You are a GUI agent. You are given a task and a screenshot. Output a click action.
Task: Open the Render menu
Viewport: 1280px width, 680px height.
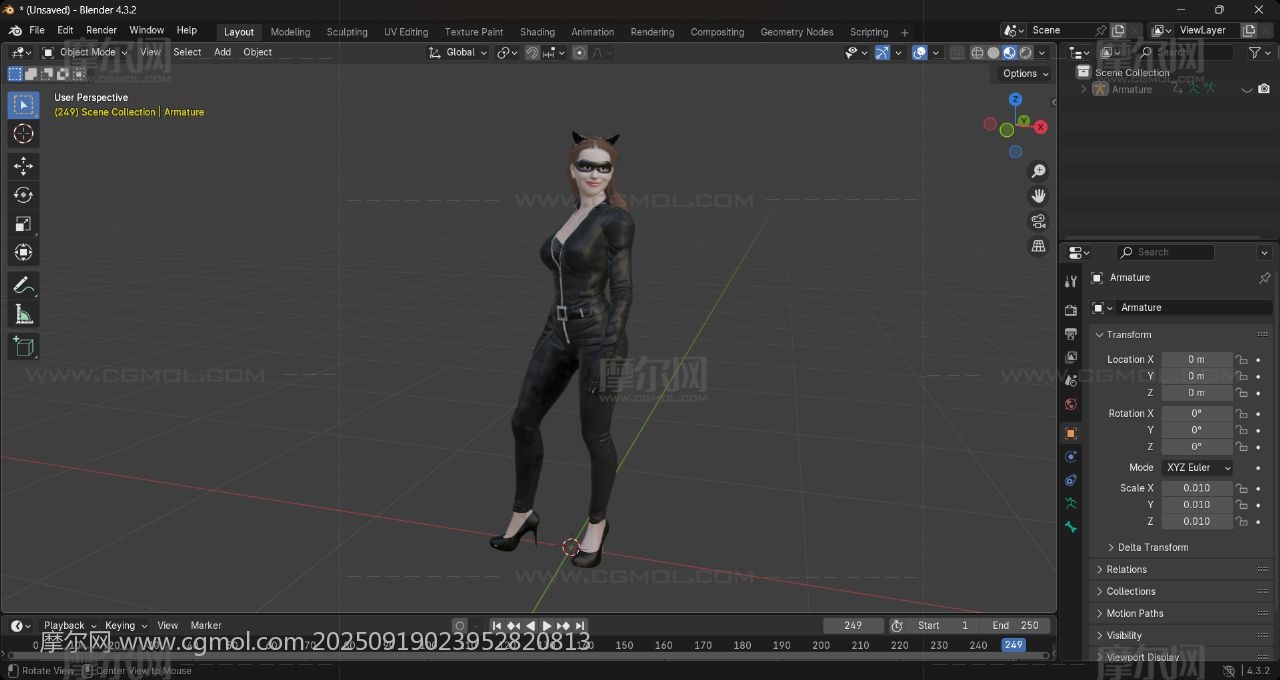click(101, 30)
